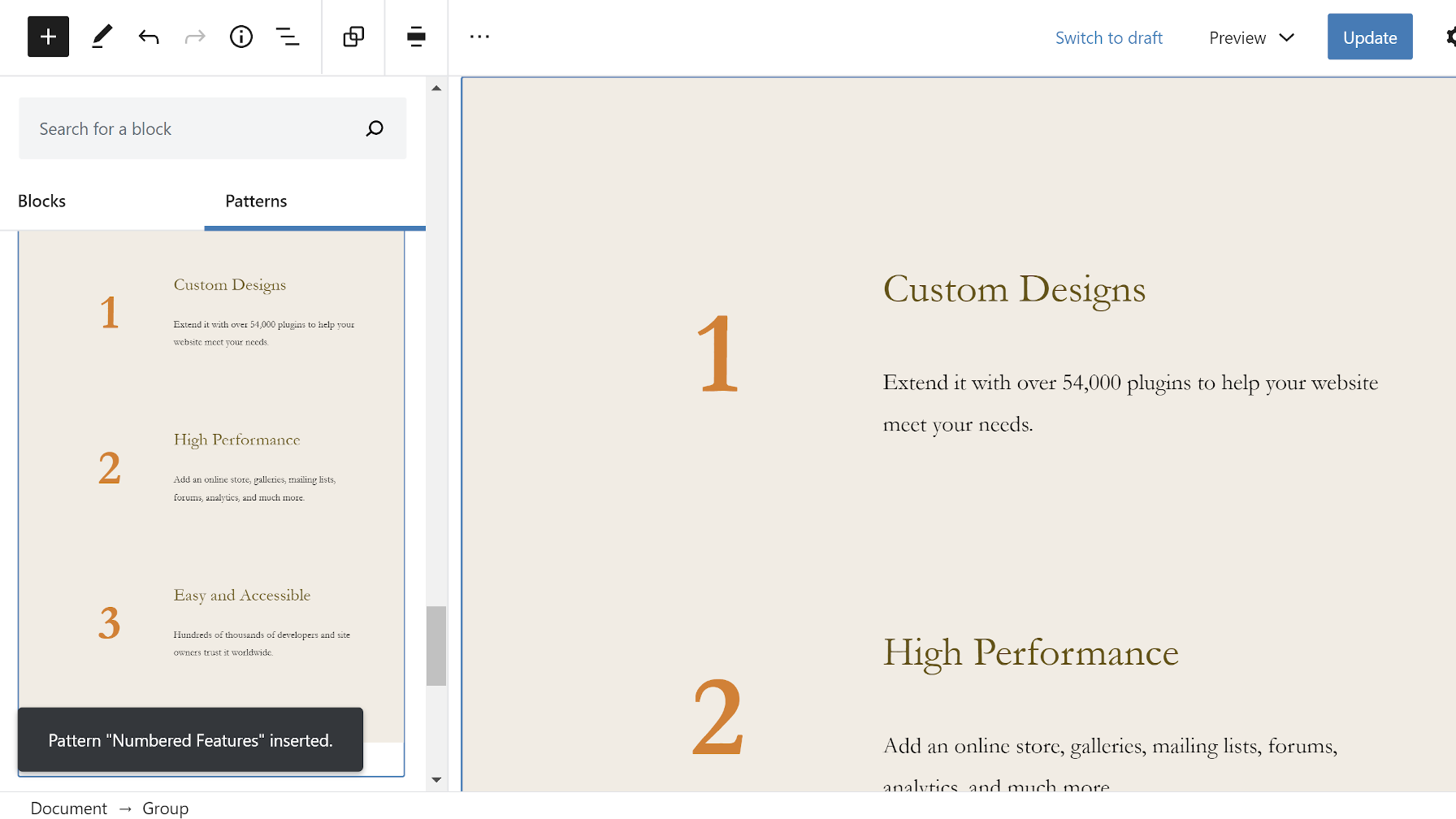Viewport: 1456px width, 819px height.
Task: Click the down arrow on the sidebar scrollbar
Action: coord(436,779)
